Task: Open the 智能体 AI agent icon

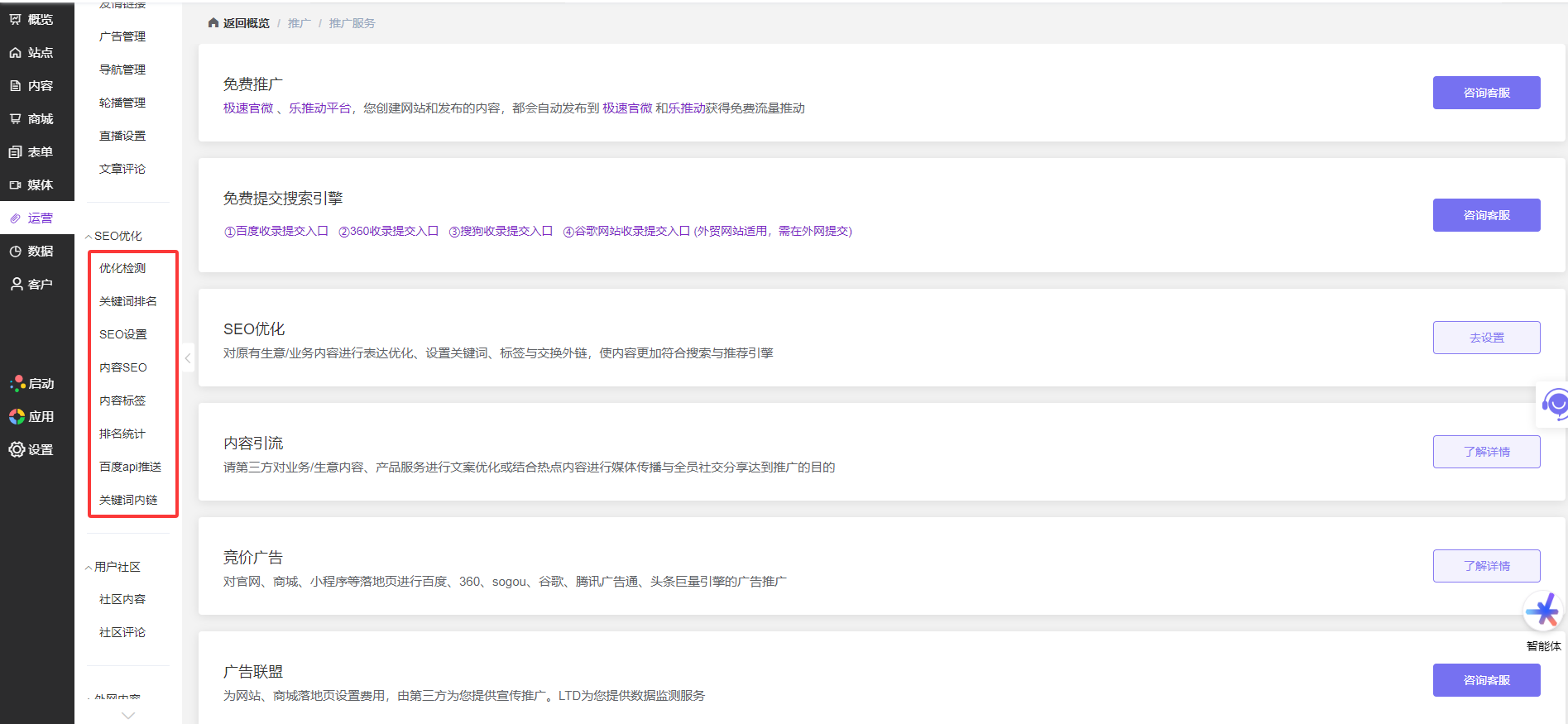Action: [1543, 611]
